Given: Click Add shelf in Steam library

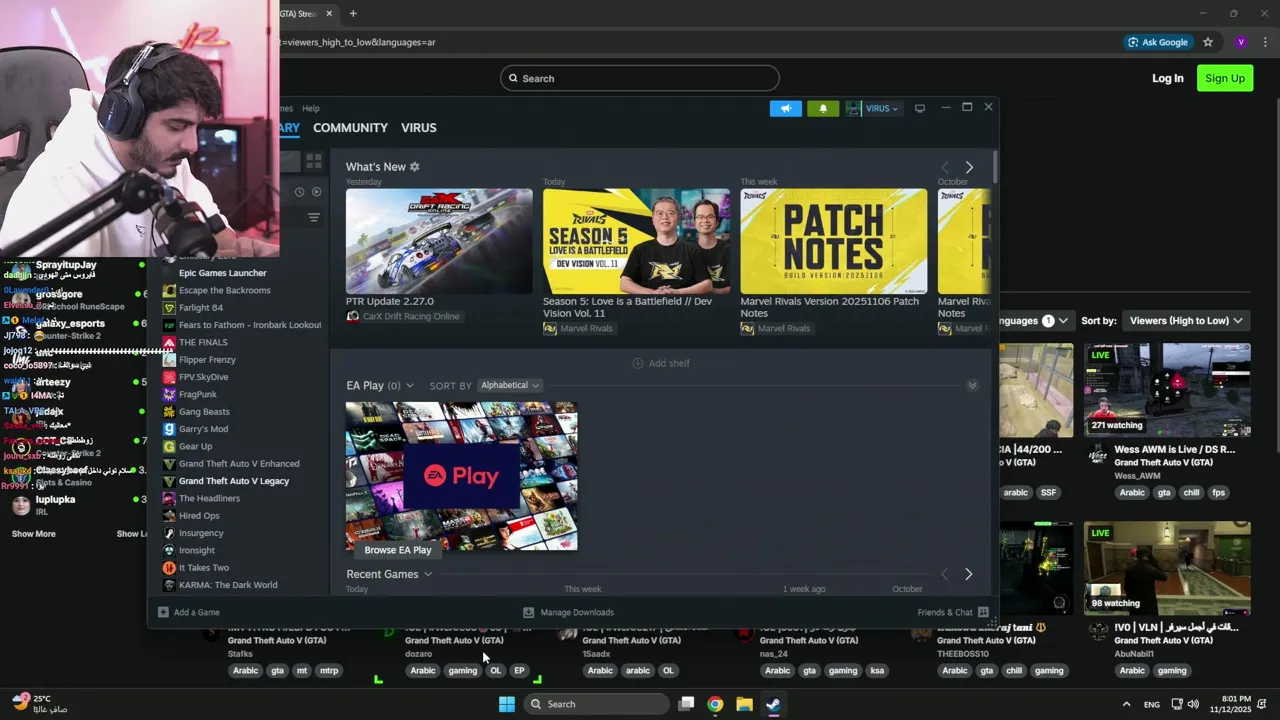Looking at the screenshot, I should (x=661, y=363).
